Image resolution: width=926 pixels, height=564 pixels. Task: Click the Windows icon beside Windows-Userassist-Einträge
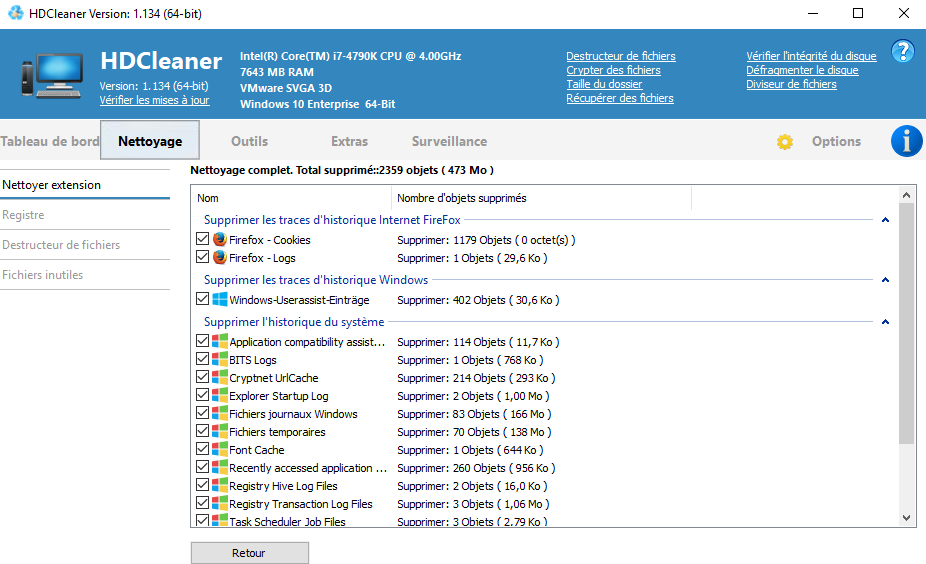pyautogui.click(x=220, y=300)
